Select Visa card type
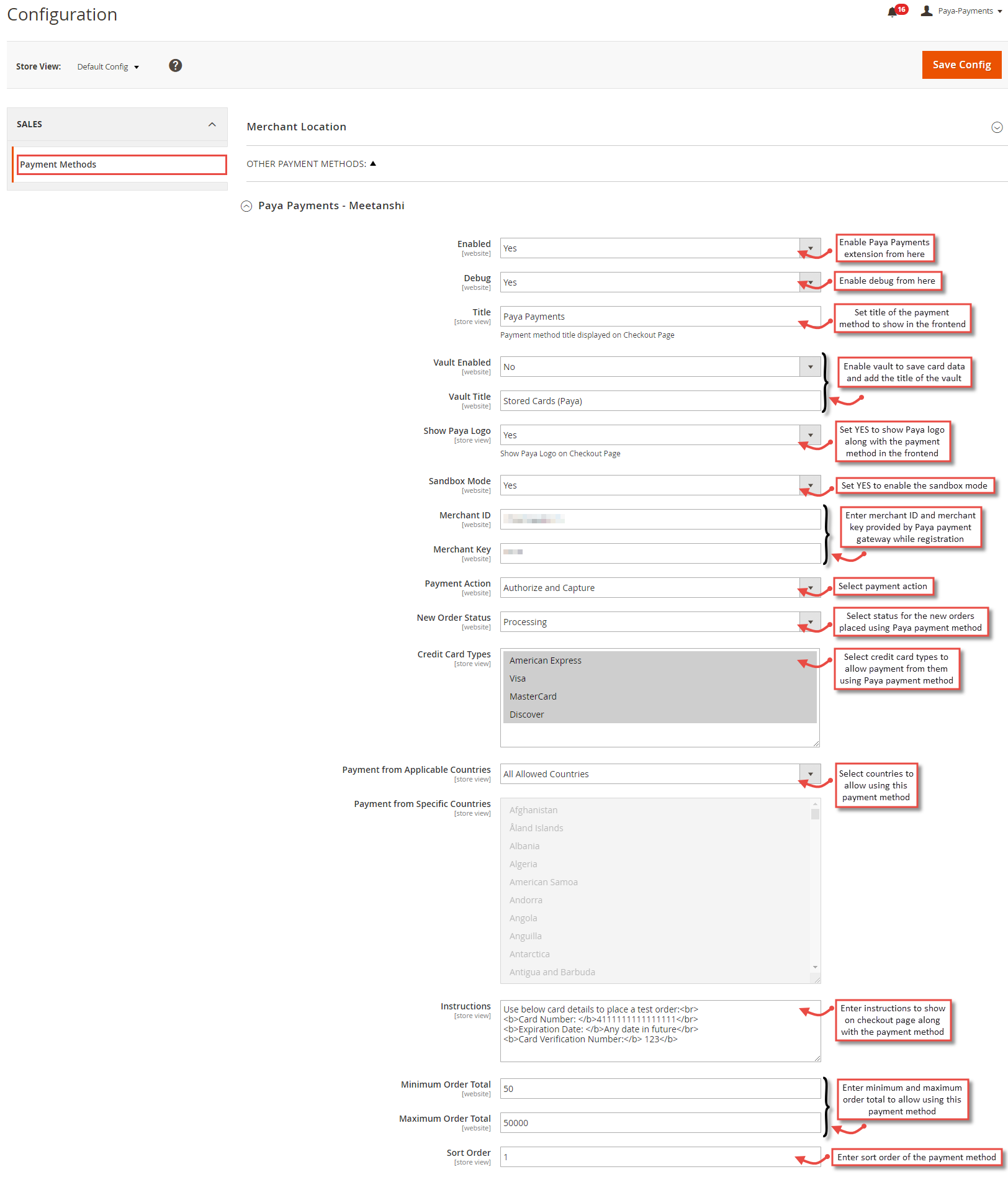This screenshot has width=1008, height=1177. pyautogui.click(x=660, y=679)
